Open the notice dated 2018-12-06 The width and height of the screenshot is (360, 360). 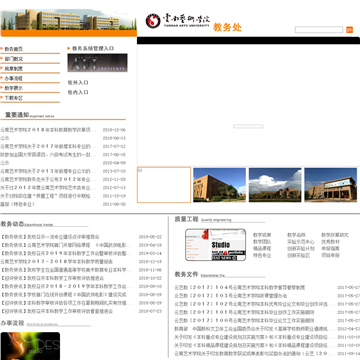coord(48,130)
